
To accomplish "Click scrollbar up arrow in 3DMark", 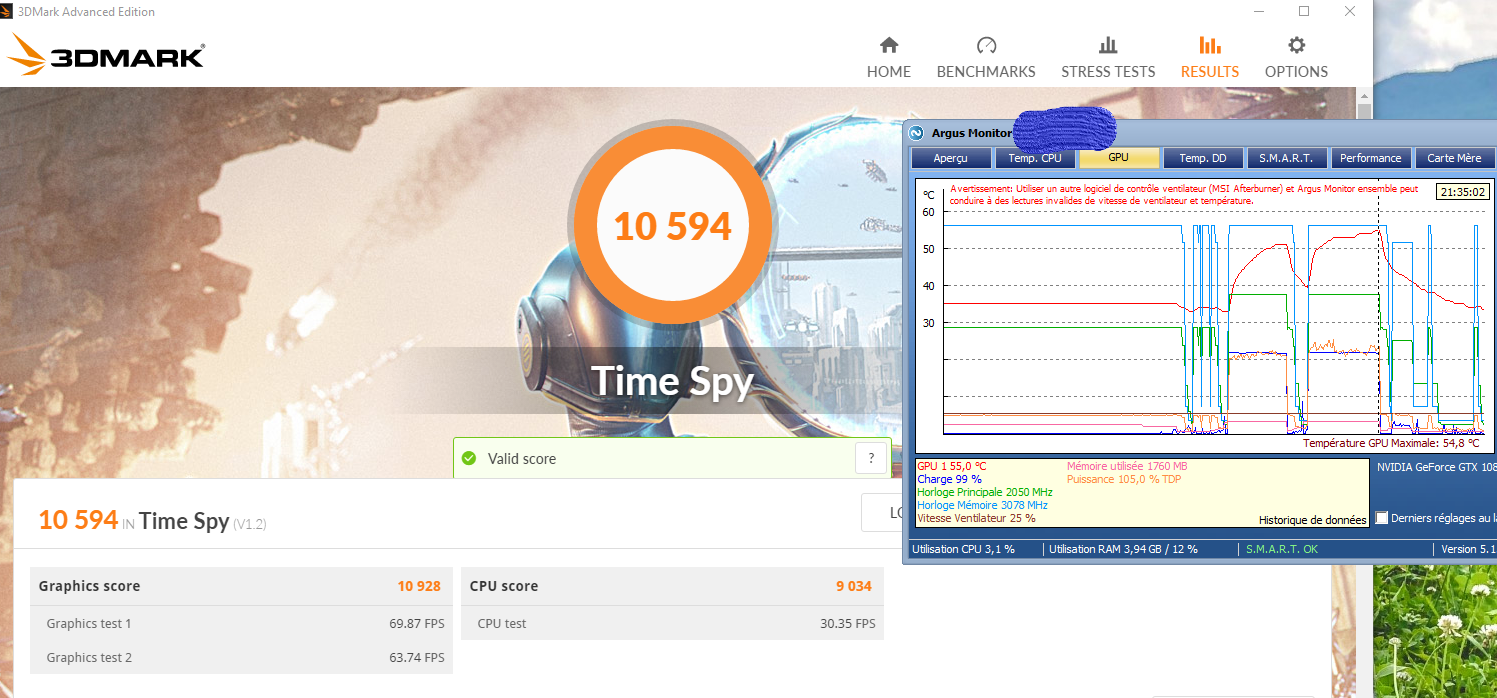I will click(x=1364, y=95).
